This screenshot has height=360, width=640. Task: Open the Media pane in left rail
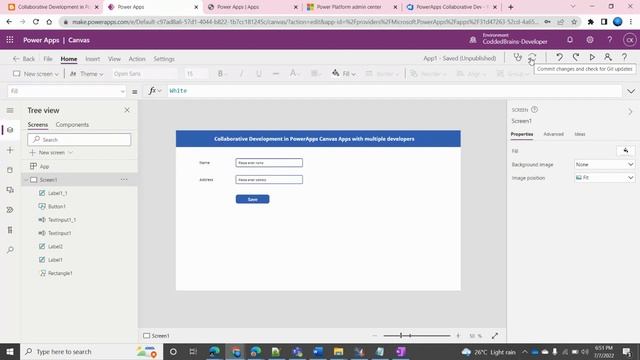10,190
